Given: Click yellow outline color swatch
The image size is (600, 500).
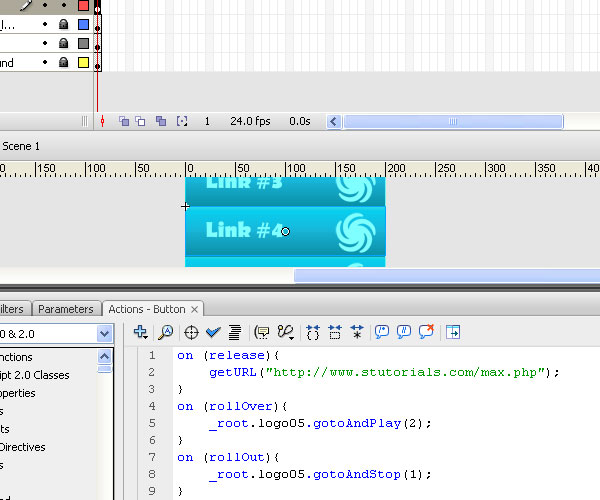Looking at the screenshot, I should pyautogui.click(x=83, y=62).
